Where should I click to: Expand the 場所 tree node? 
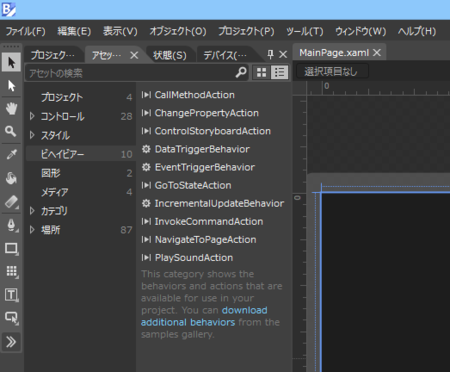coord(32,229)
